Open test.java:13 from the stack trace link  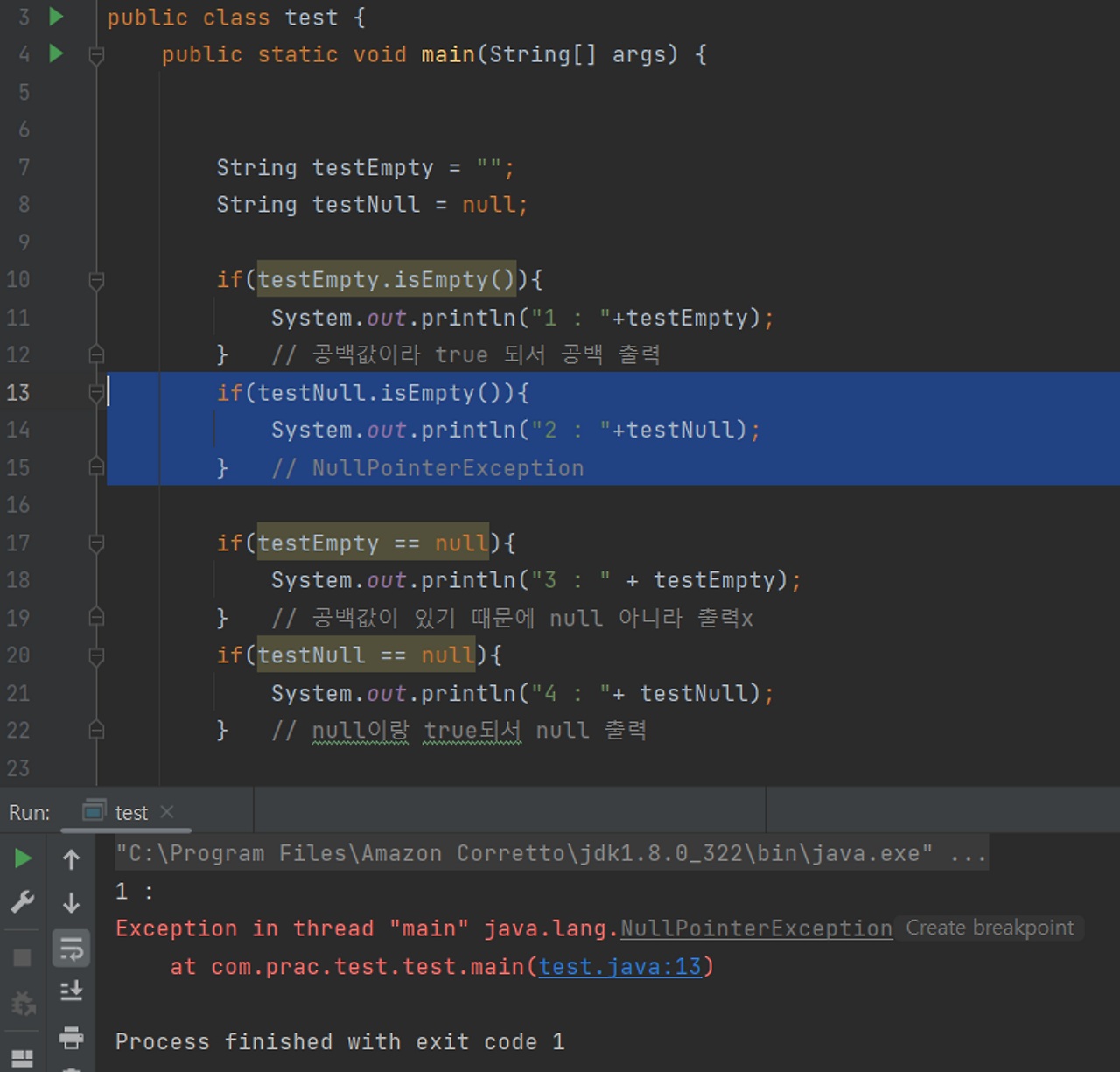619,966
